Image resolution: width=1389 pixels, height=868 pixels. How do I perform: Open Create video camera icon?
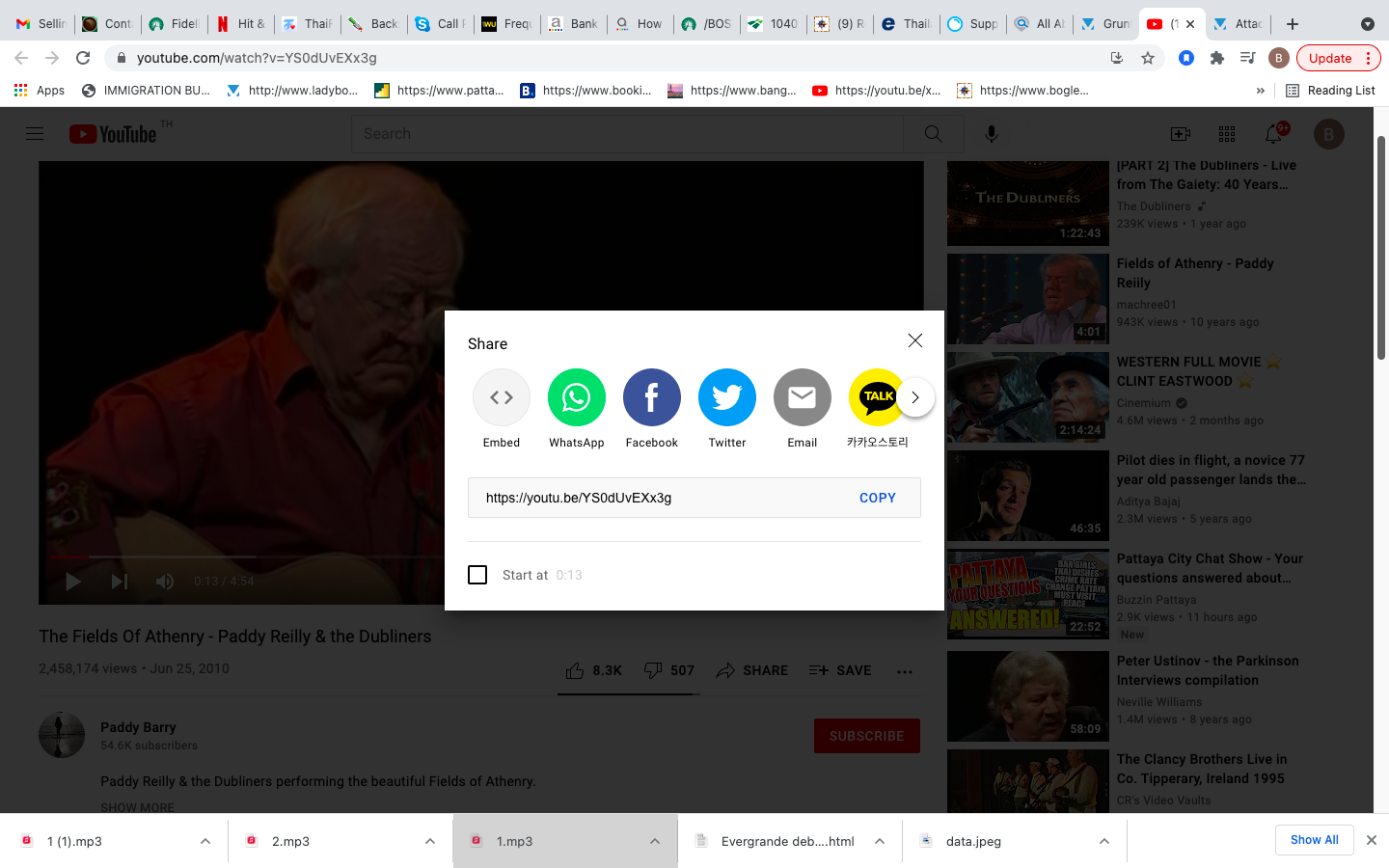click(1180, 134)
